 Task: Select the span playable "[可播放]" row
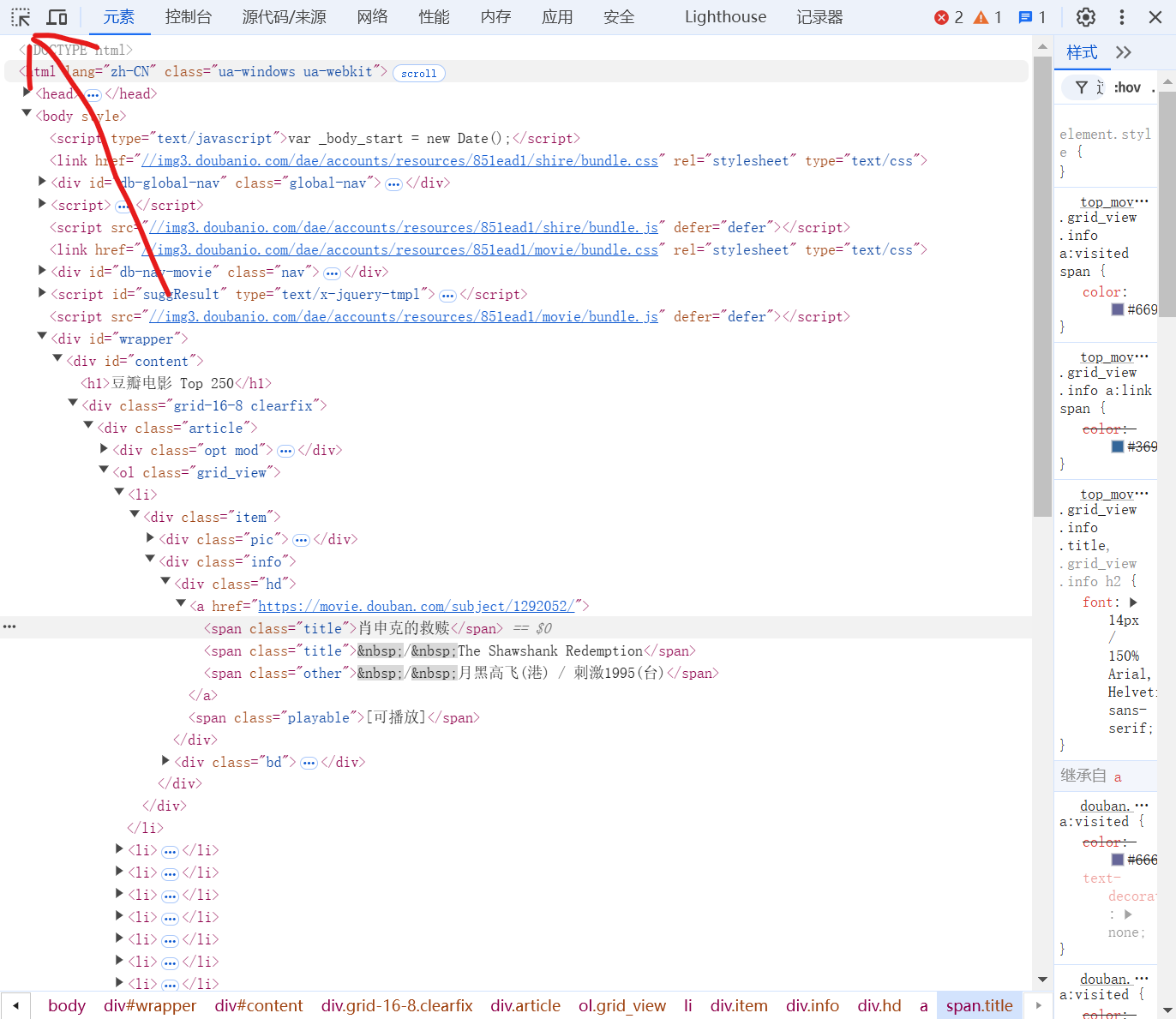tap(514, 718)
